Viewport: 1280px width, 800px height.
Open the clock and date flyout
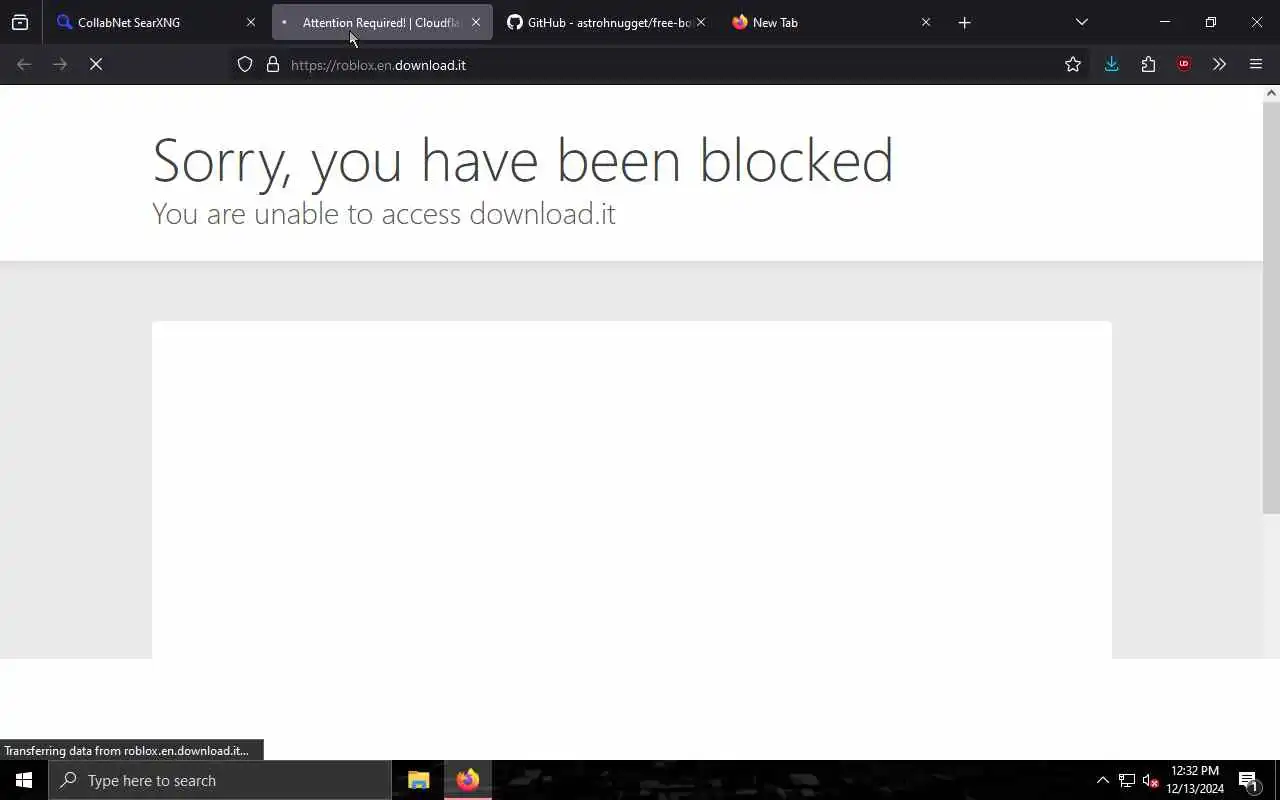[1195, 780]
